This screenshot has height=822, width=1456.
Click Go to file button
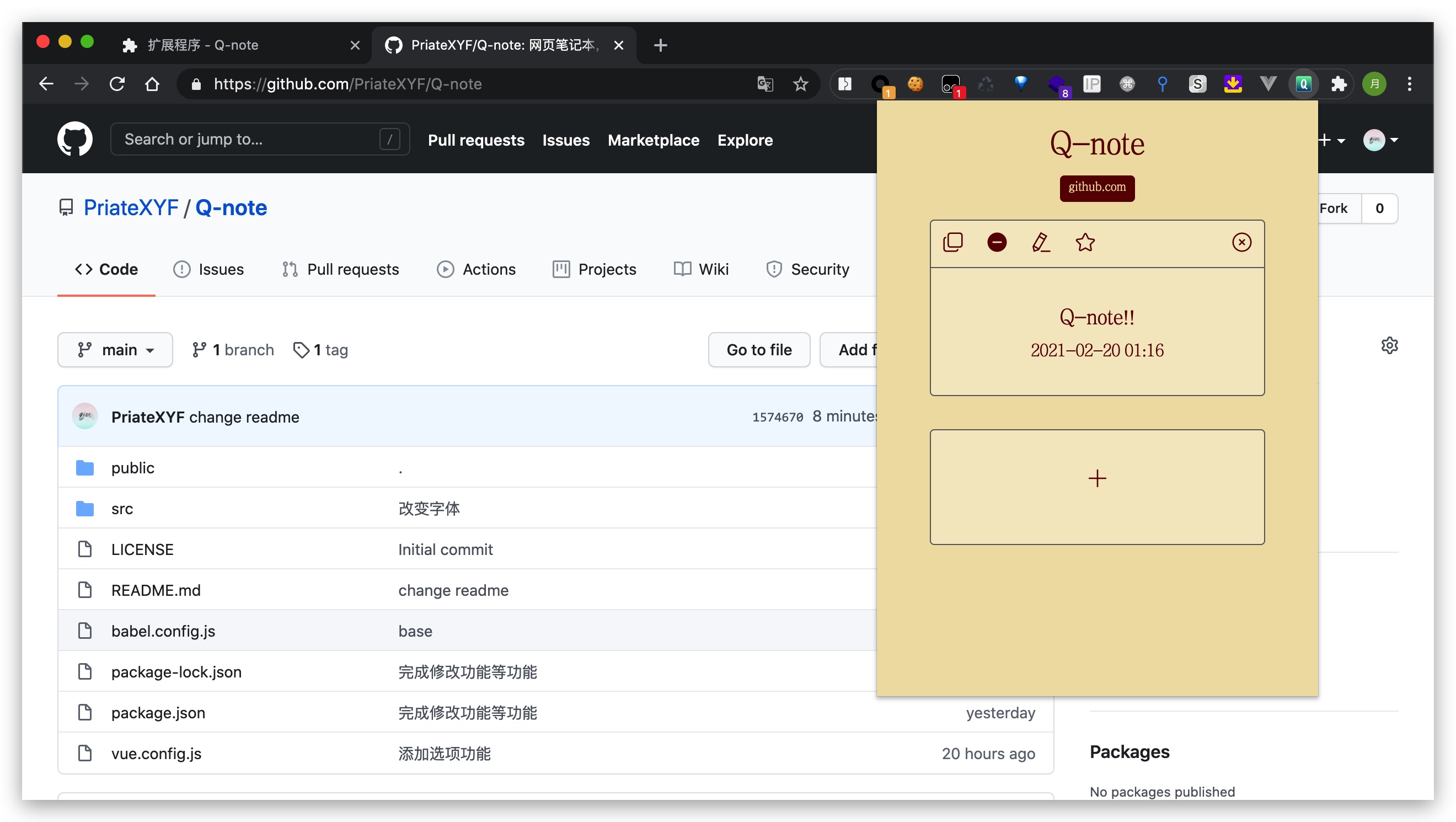pos(759,350)
